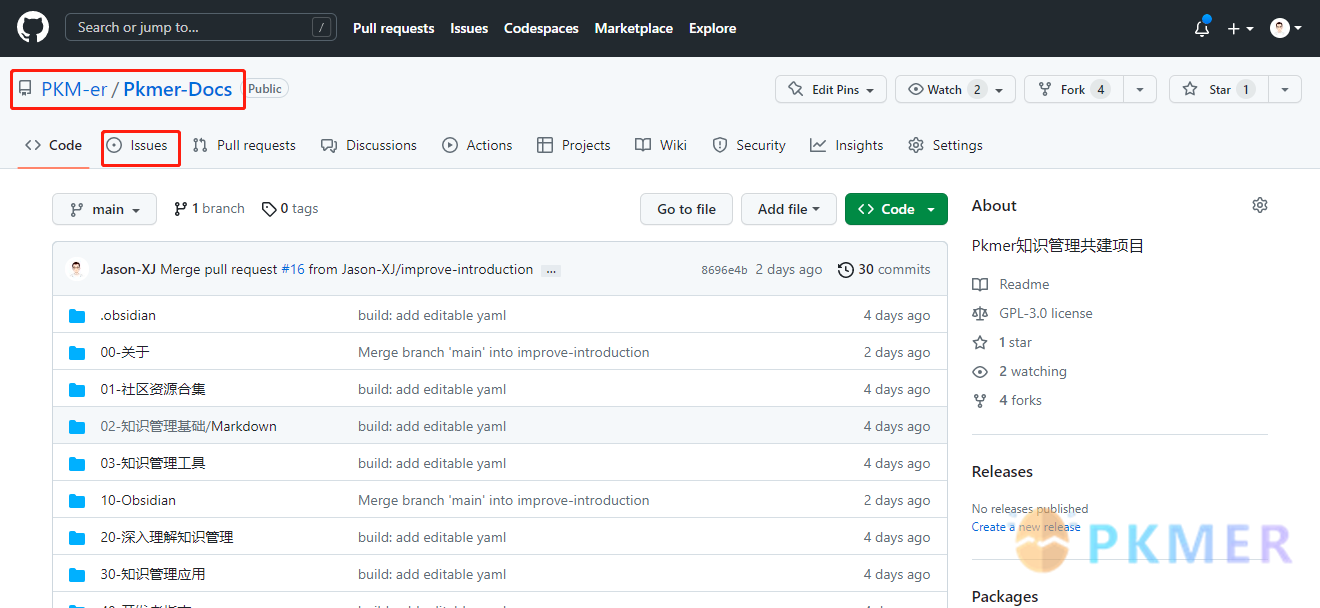Click the 03-知识管理工具 folder icon
The height and width of the screenshot is (608, 1320).
[77, 464]
